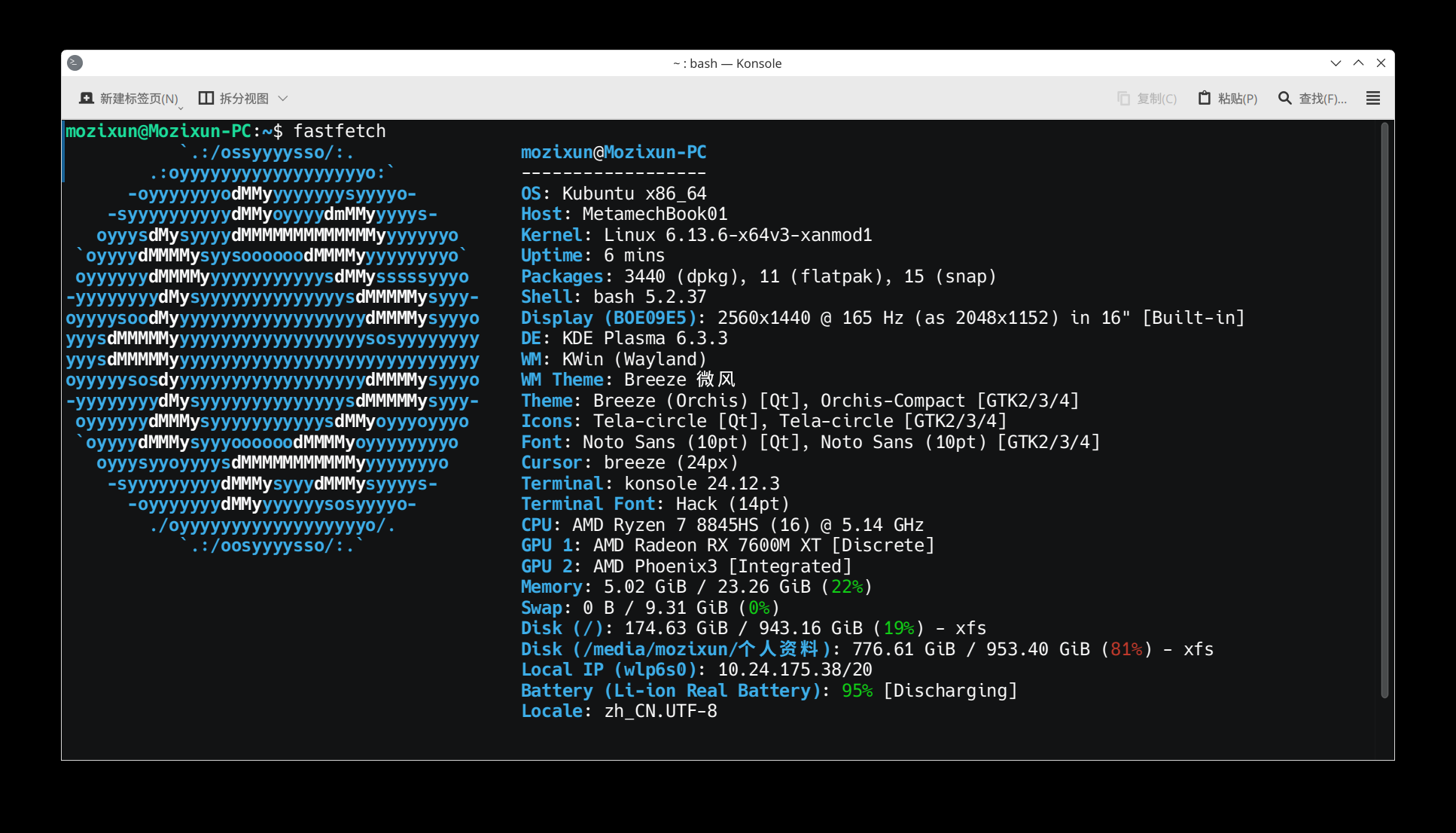Close the Konsole window

click(1381, 63)
